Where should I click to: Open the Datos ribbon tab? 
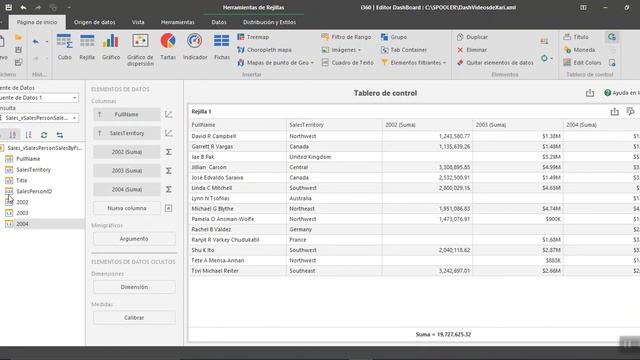(219, 22)
